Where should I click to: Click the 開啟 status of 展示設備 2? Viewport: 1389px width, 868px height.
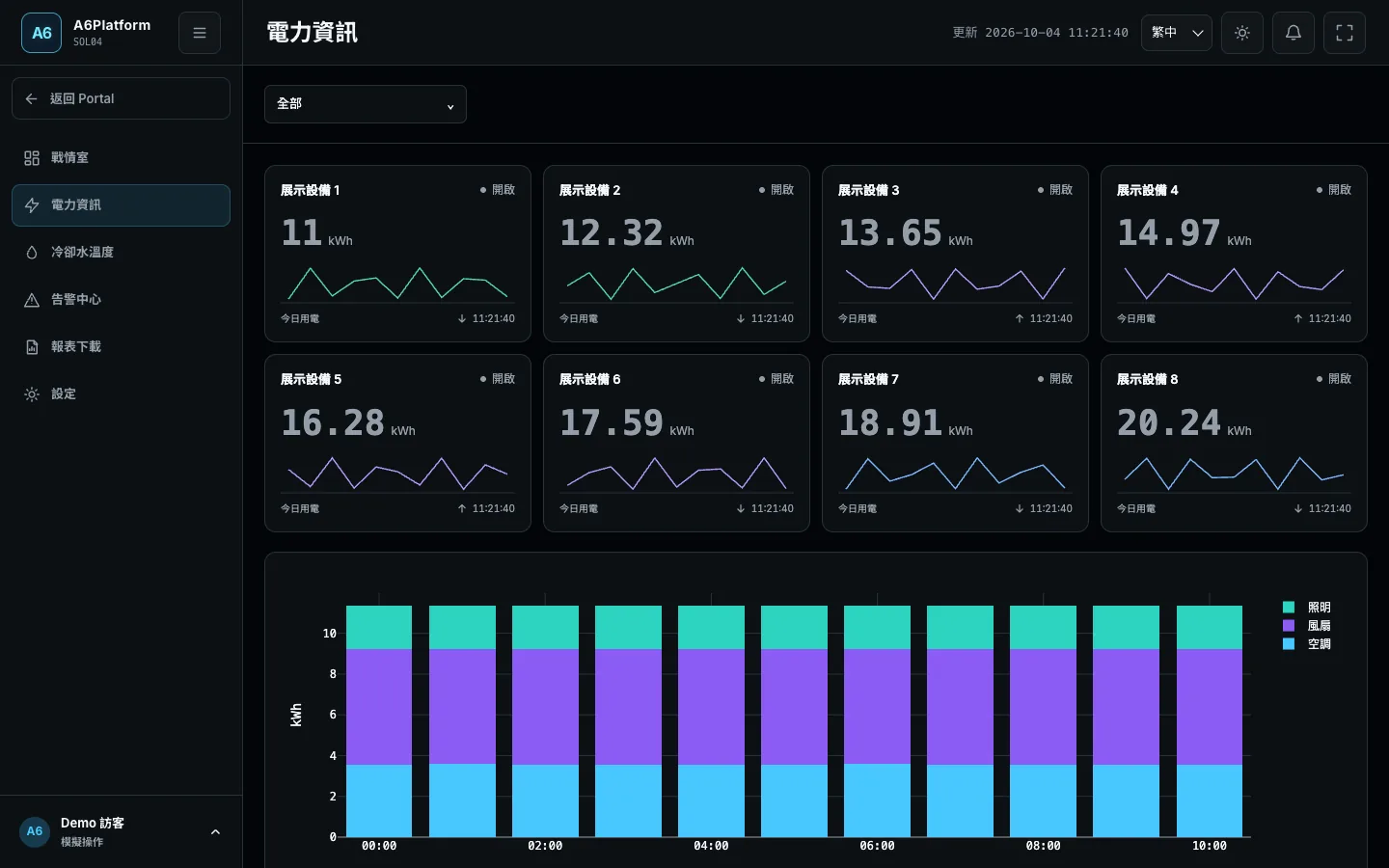776,190
